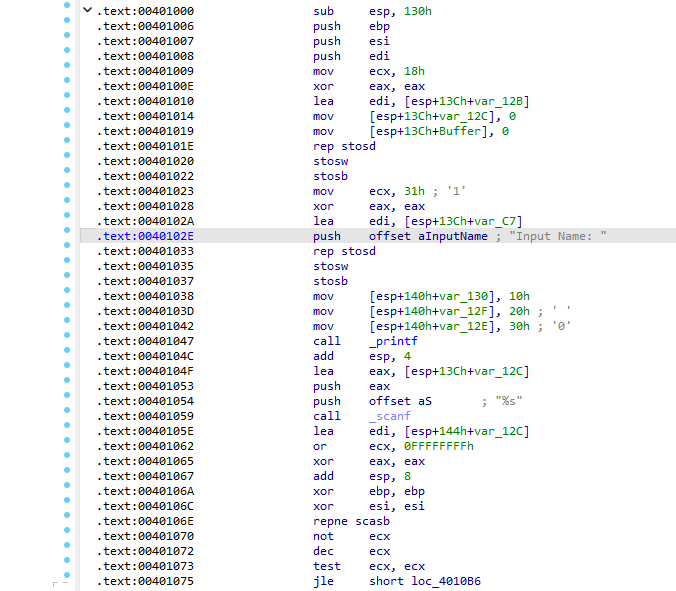Select the 31h value in mov ecx
Screen dimensions: 676x591
414,191
